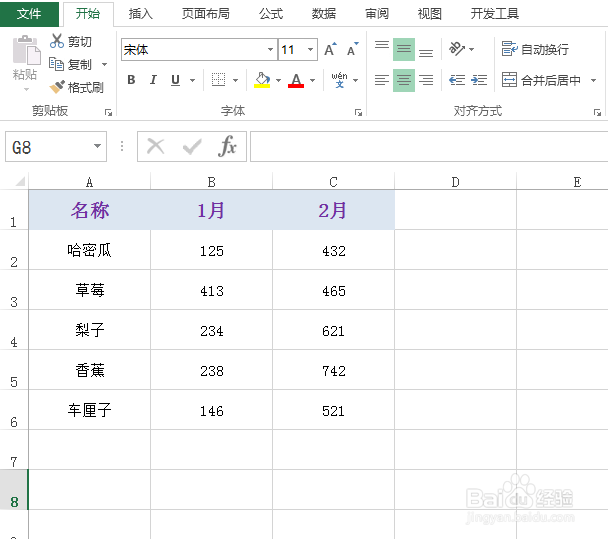Toggle Underline formatting

tap(175, 80)
